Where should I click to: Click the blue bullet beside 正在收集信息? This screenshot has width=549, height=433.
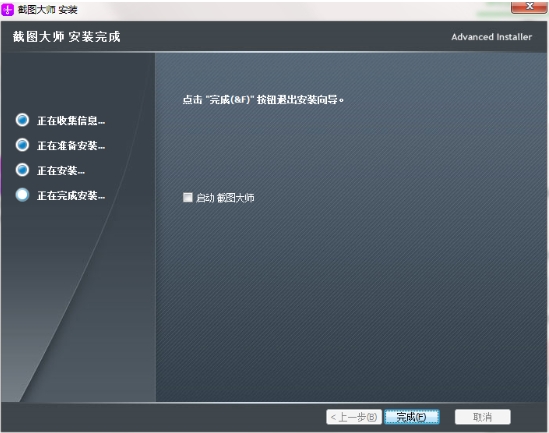[x=22, y=120]
